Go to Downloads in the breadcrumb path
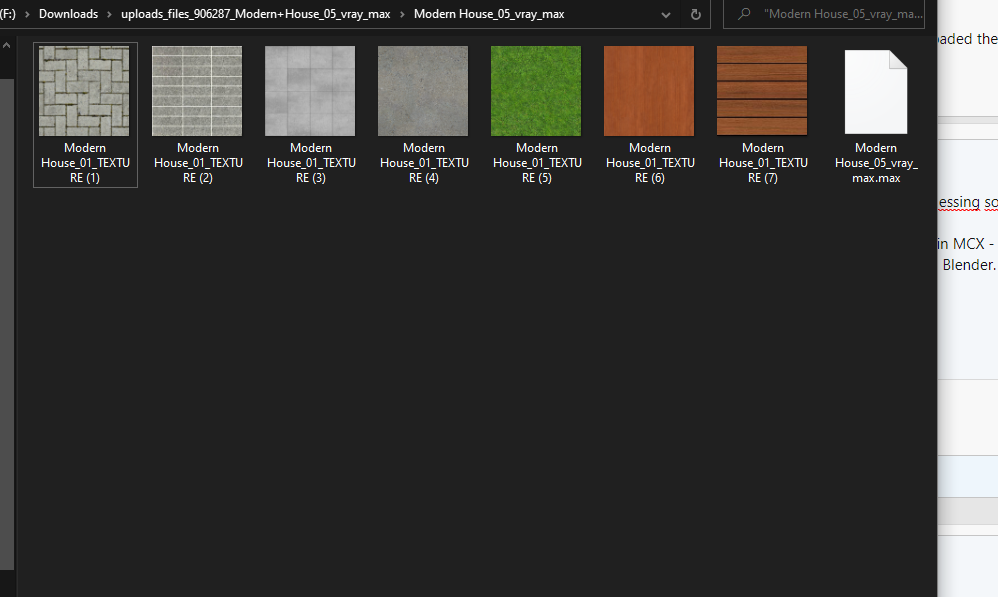The height and width of the screenshot is (597, 998). point(68,14)
